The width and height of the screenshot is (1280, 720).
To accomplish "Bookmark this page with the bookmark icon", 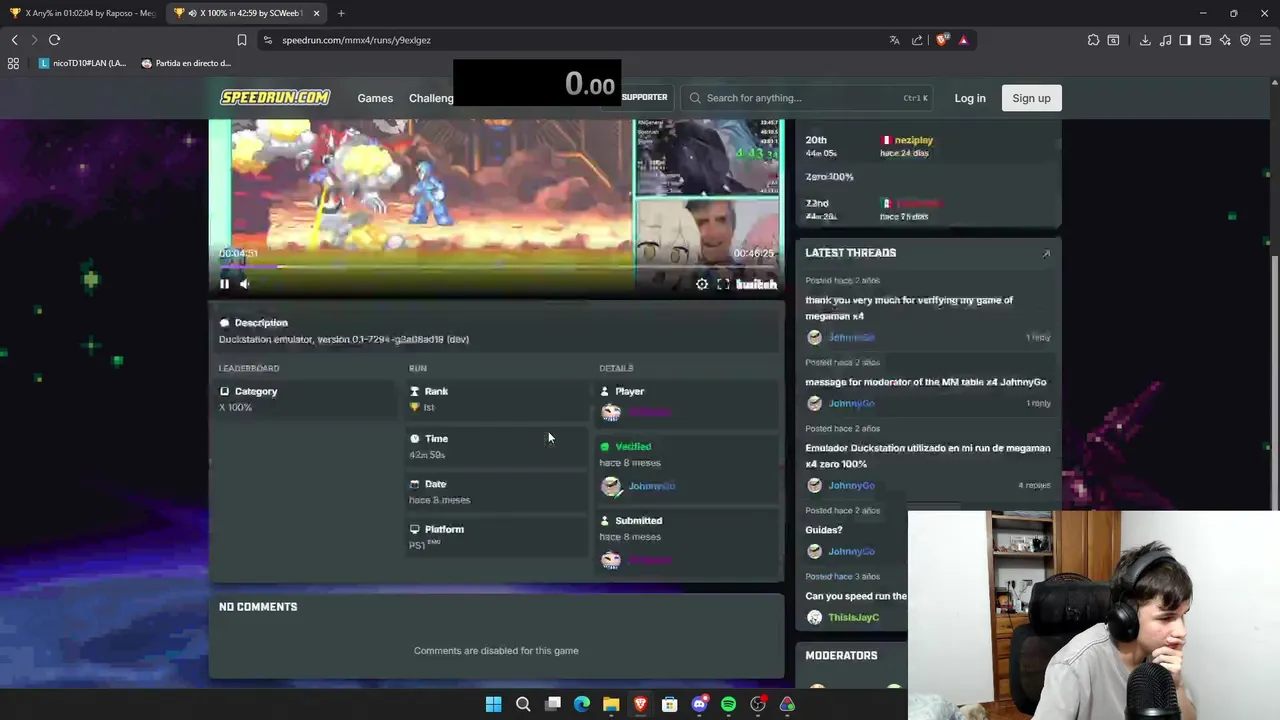I will point(241,40).
